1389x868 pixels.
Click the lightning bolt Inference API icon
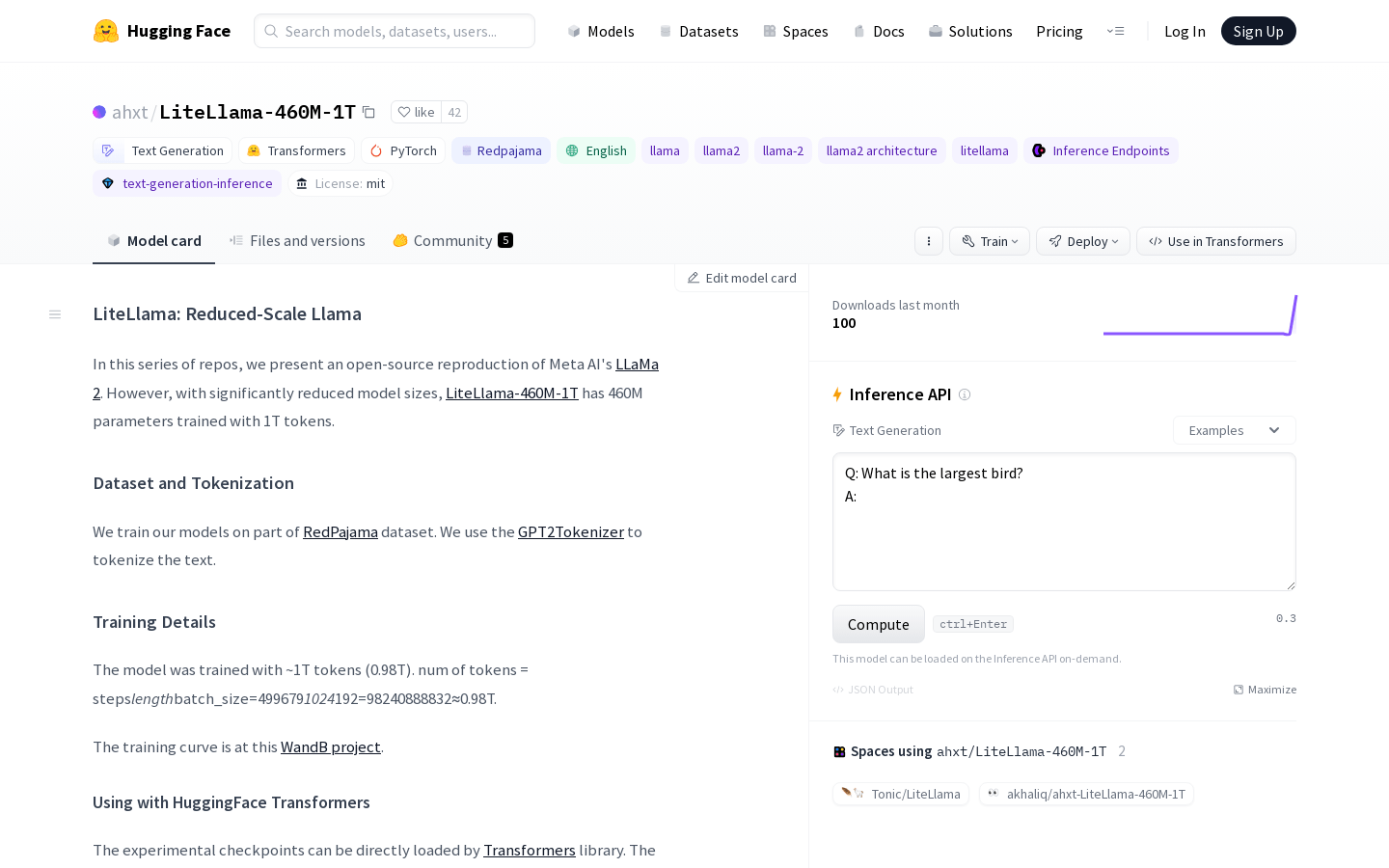pyautogui.click(x=837, y=394)
